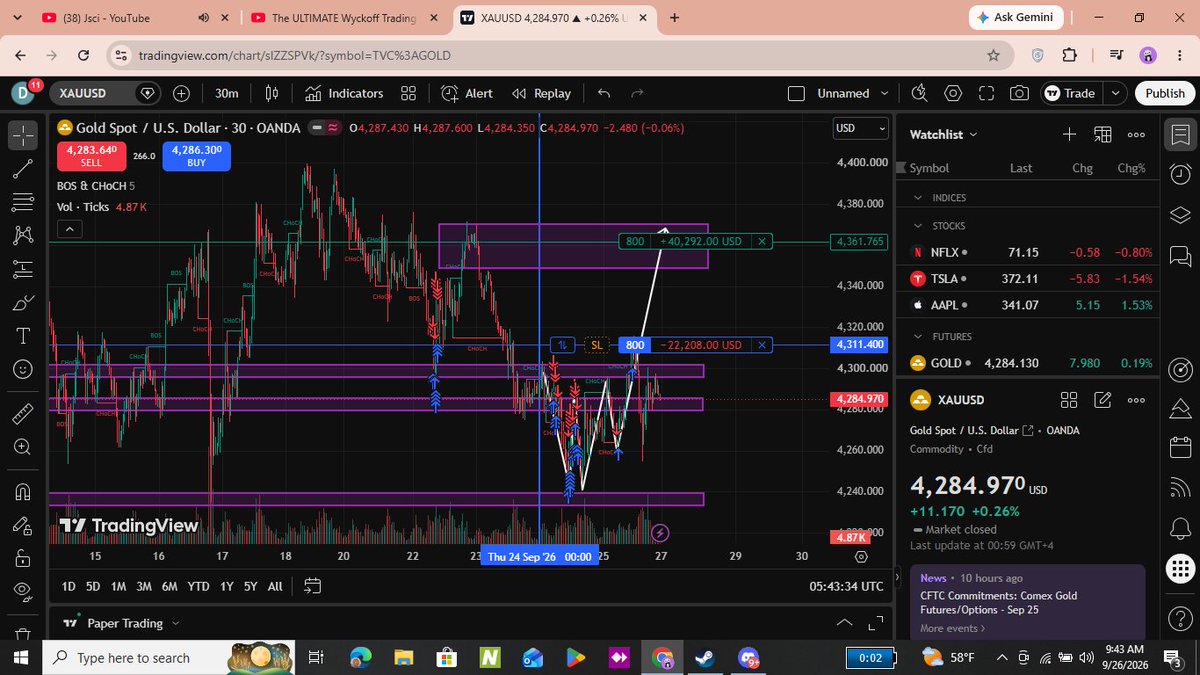Click the 4,283.64 SELL button
The height and width of the screenshot is (675, 1200).
[91, 155]
